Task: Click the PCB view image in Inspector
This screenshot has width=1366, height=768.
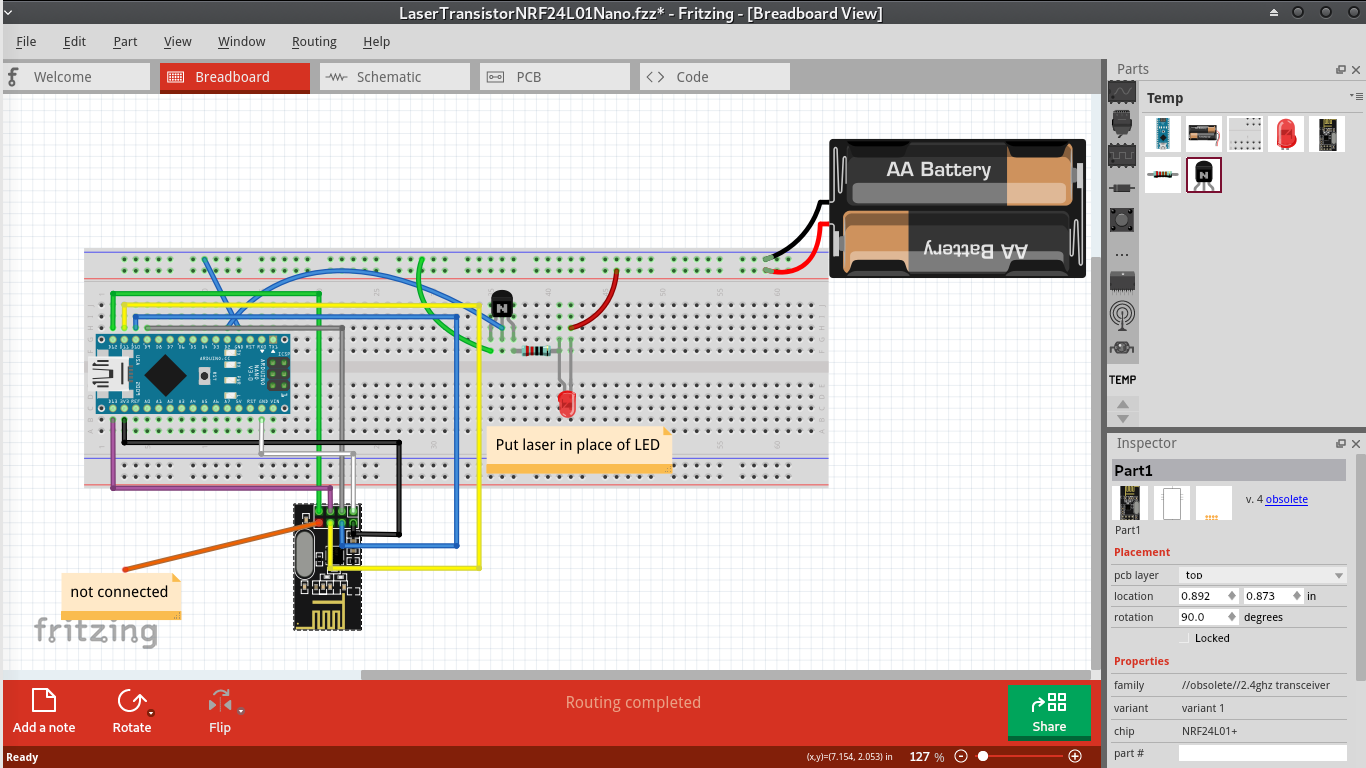Action: click(1213, 503)
